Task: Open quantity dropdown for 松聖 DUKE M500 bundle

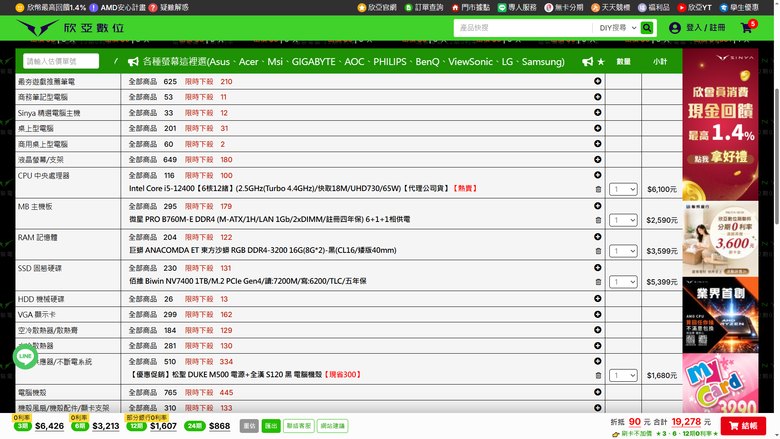Action: point(623,375)
